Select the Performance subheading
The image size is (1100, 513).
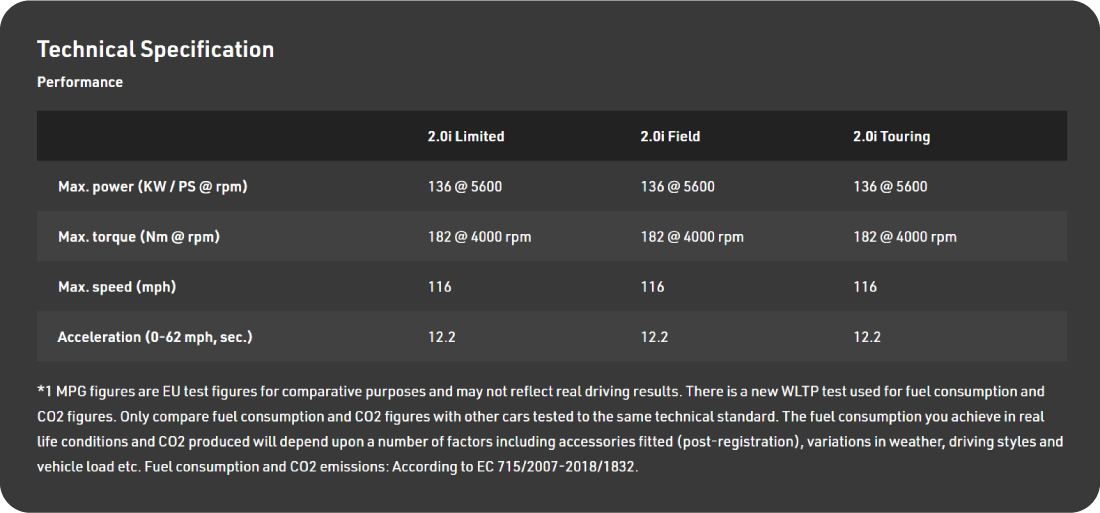point(80,82)
